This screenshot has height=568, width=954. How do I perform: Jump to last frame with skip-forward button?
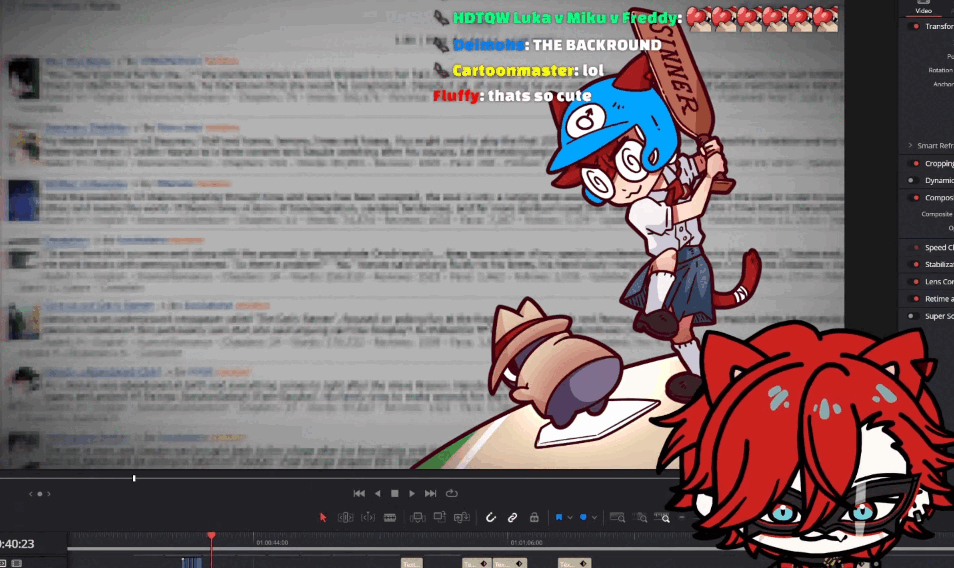[430, 493]
